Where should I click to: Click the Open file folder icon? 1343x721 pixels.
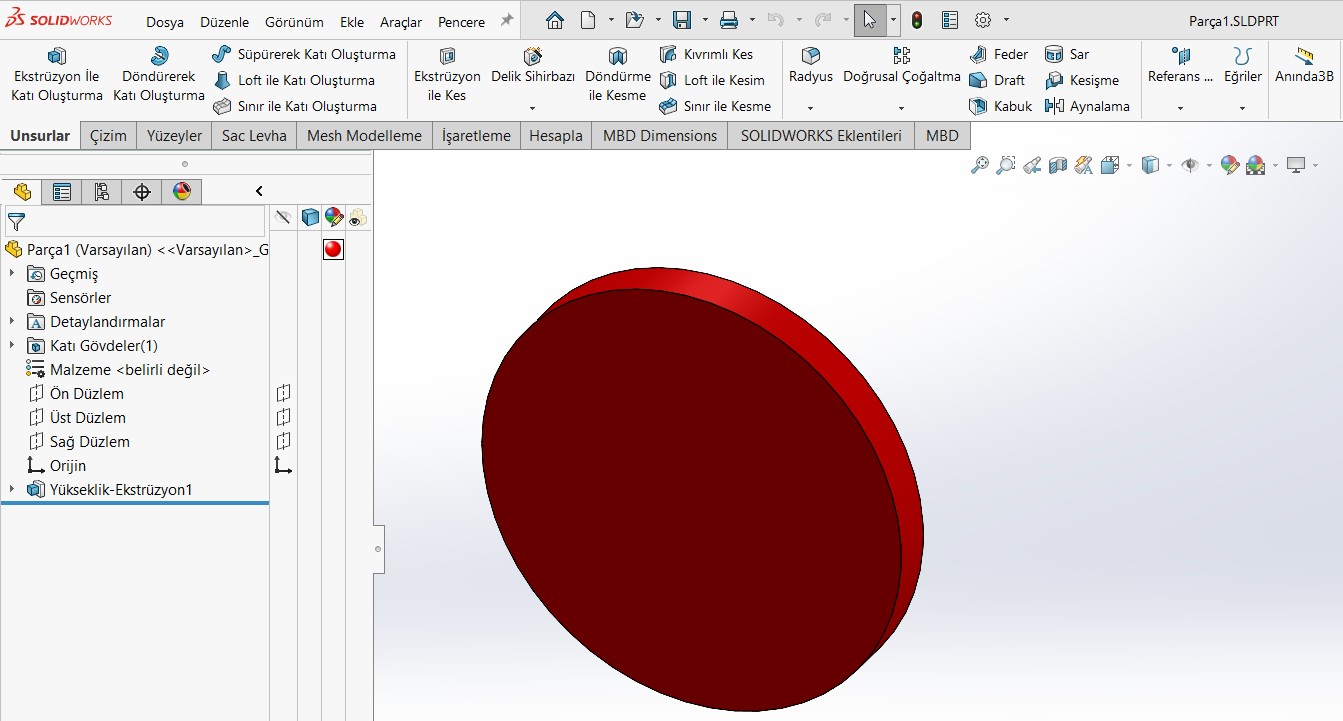tap(634, 20)
